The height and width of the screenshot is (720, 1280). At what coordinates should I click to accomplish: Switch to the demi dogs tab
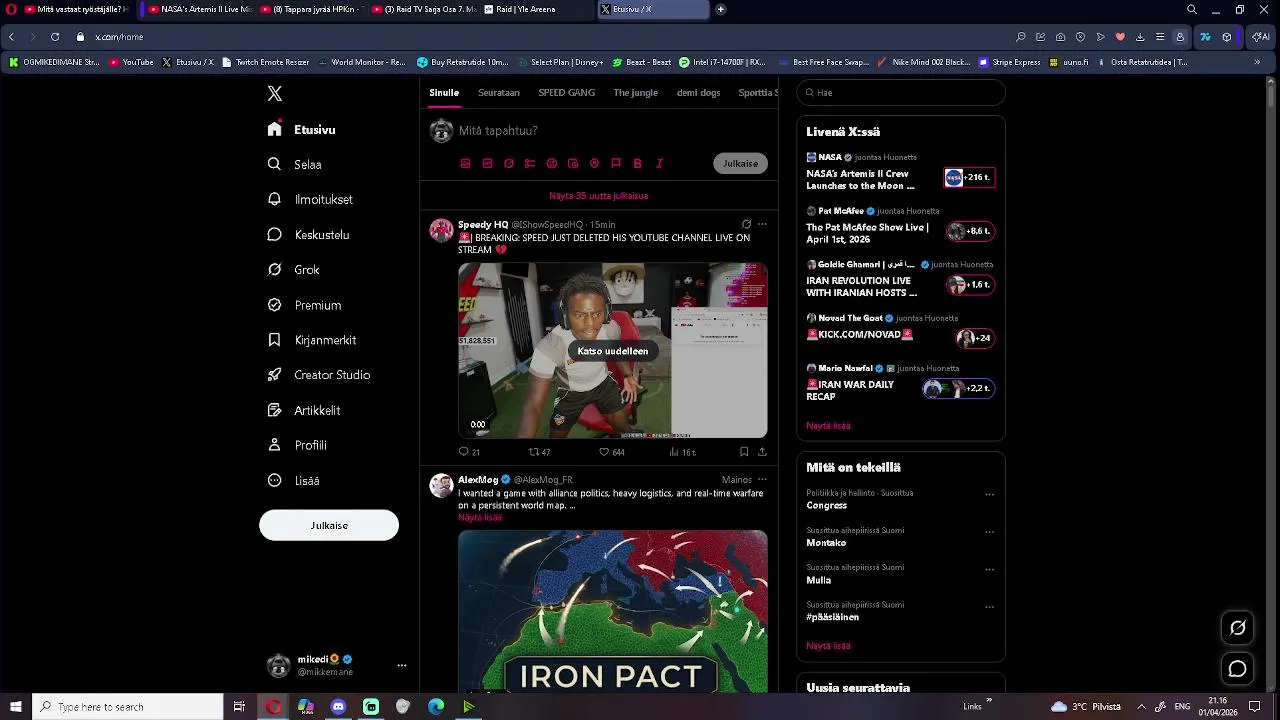[698, 92]
